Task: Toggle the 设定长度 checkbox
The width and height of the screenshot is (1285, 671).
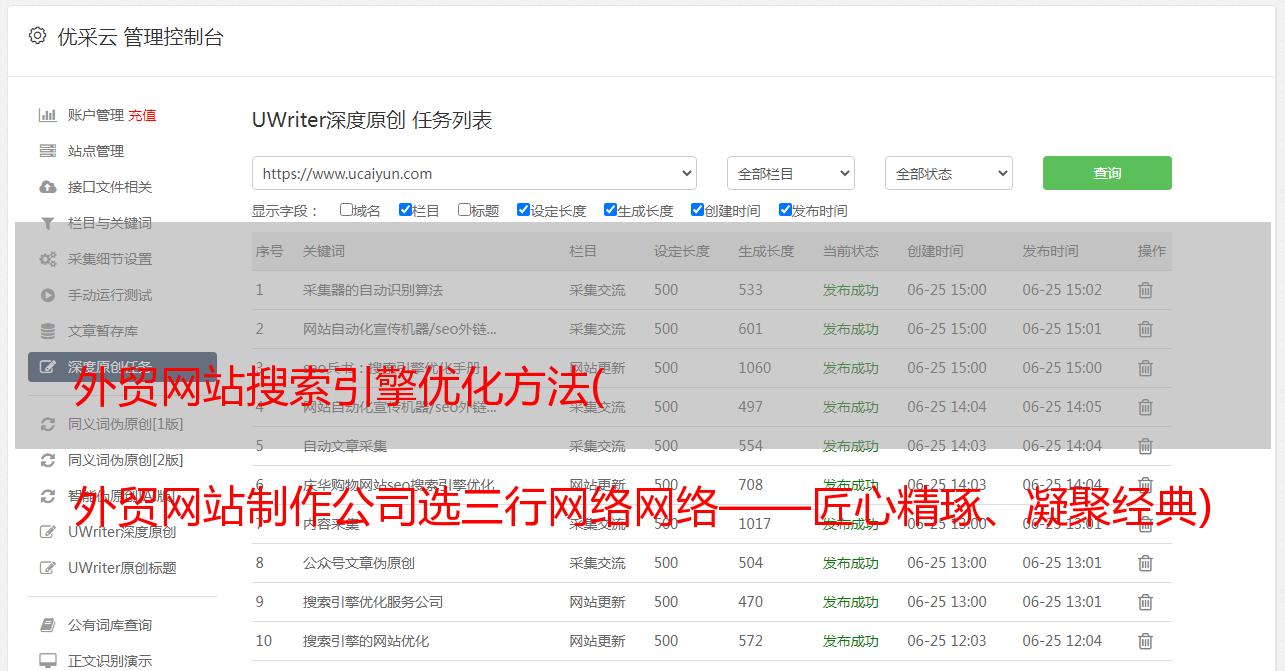Action: click(523, 210)
